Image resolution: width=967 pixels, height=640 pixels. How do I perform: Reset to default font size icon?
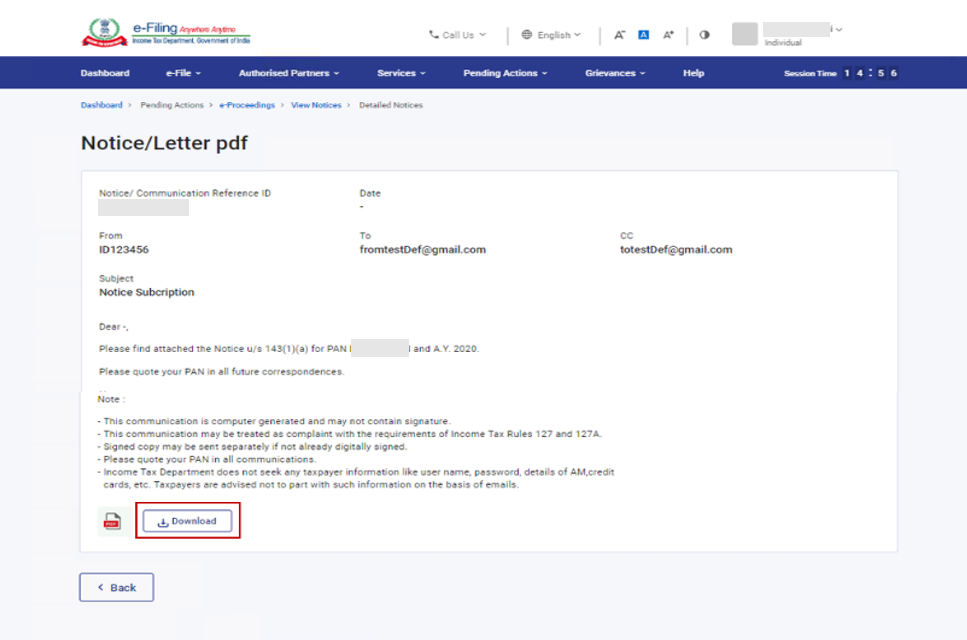(643, 35)
